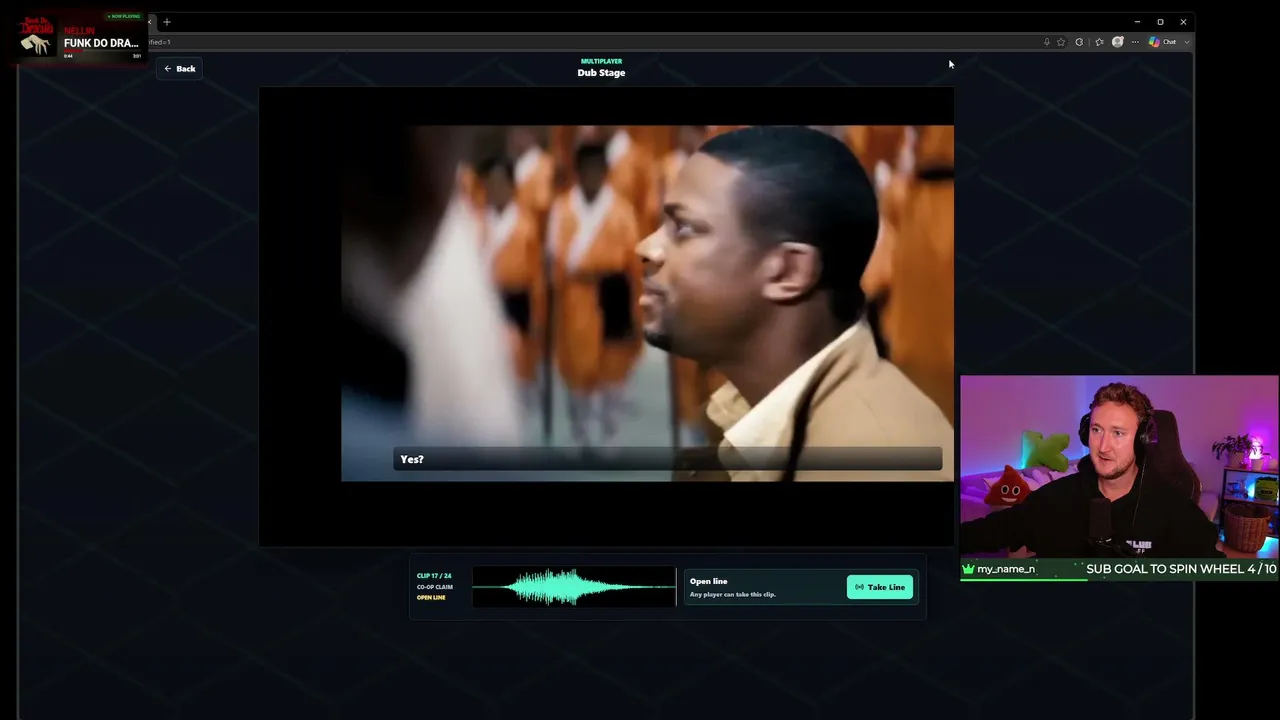Open a new browser tab

[167, 22]
